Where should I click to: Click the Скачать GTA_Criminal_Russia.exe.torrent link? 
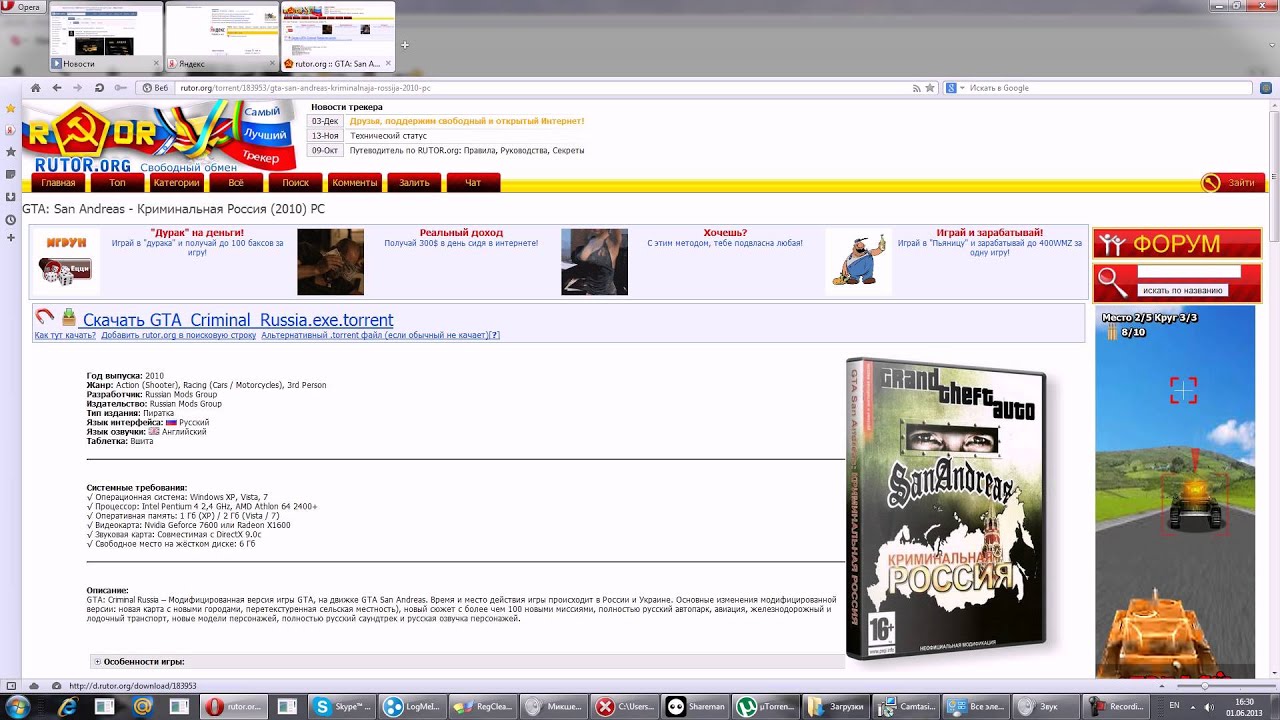tap(238, 320)
